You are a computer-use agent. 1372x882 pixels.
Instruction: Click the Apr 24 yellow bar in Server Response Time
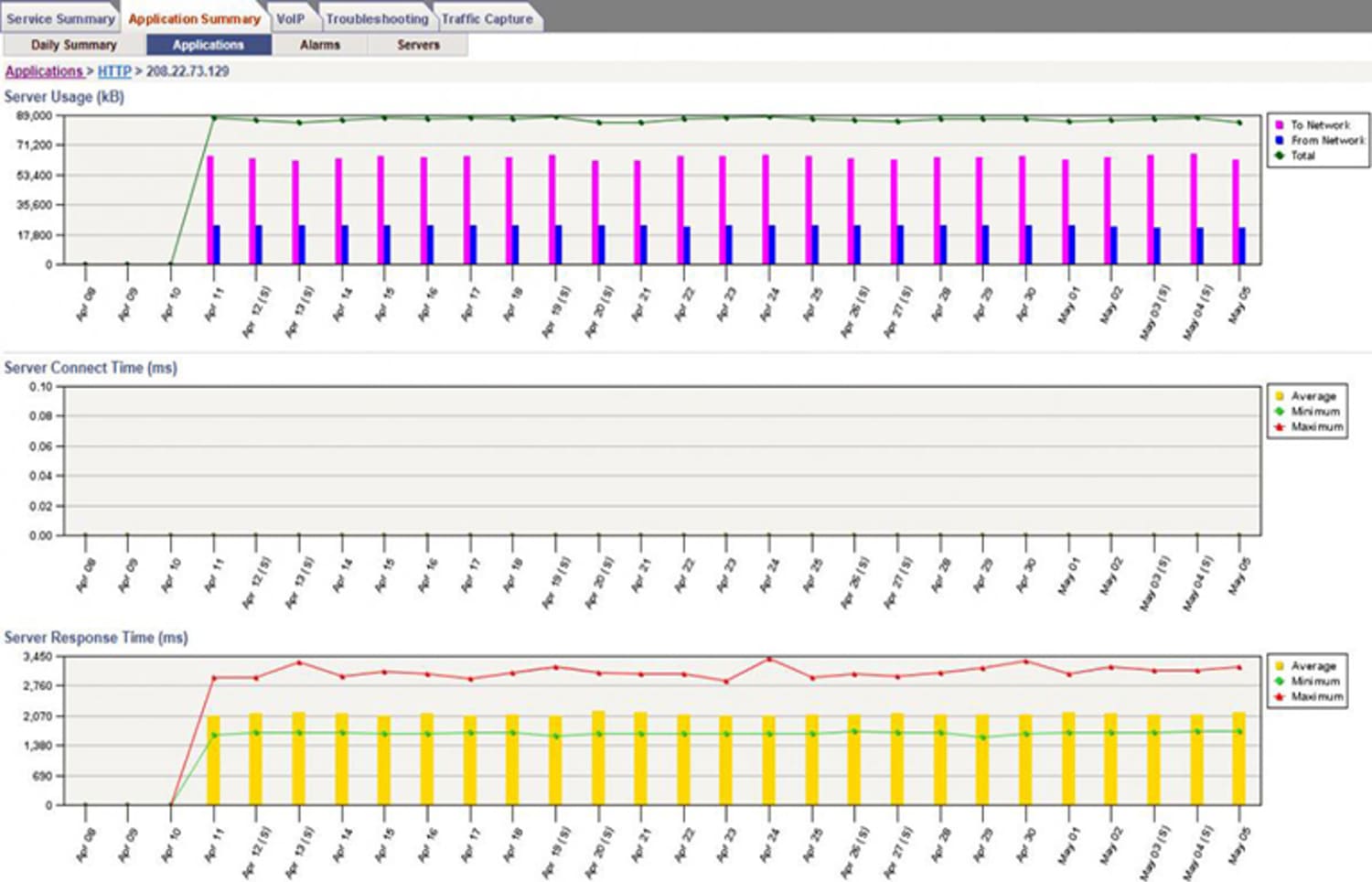[x=768, y=760]
